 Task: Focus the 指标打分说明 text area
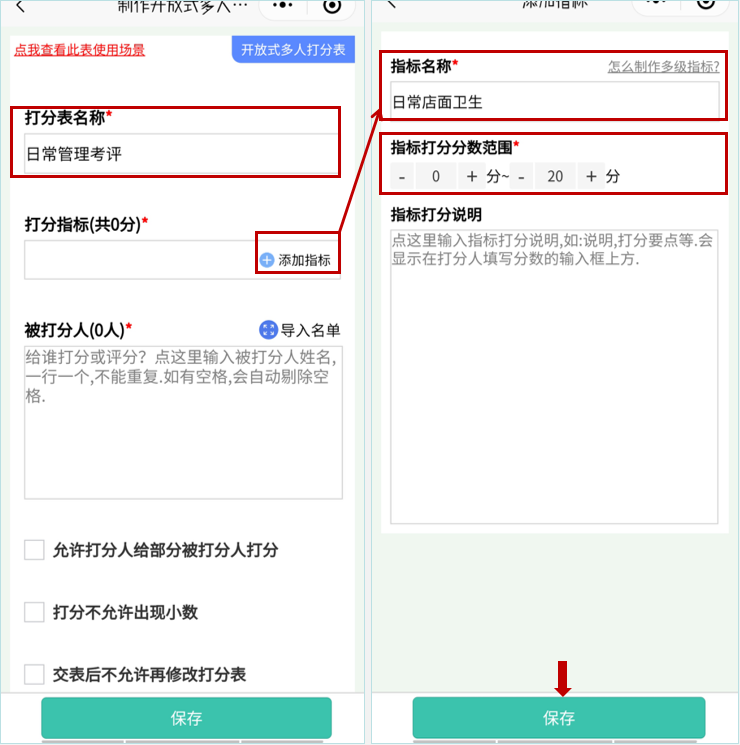(554, 377)
